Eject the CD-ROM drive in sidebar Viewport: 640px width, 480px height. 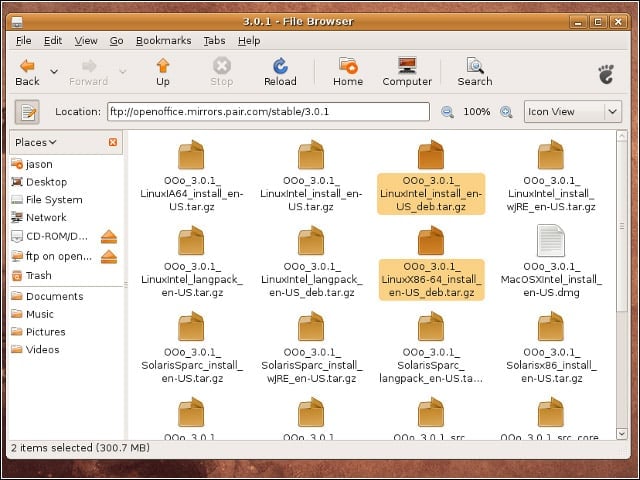109,237
